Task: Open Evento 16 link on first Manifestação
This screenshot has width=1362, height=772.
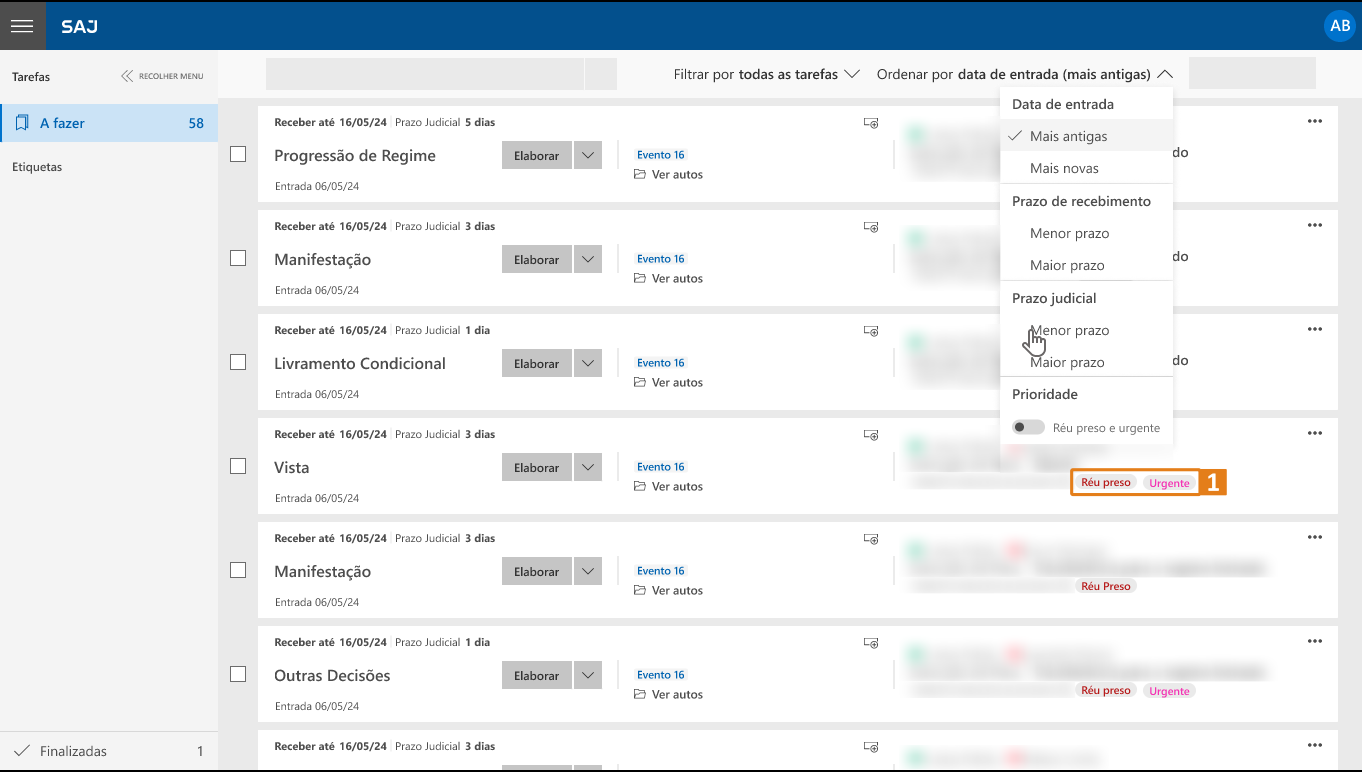Action: point(660,259)
